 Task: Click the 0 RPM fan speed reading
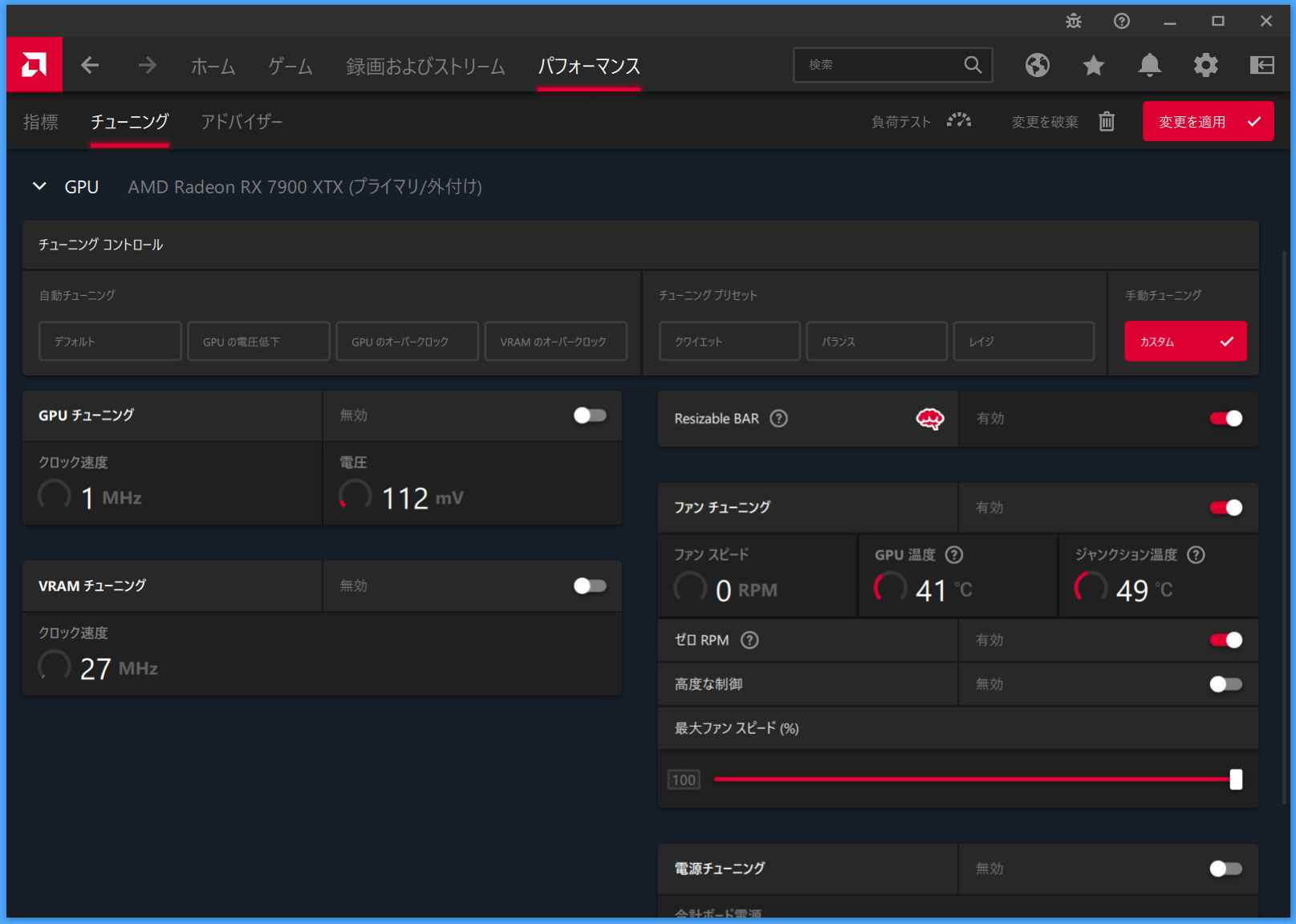(x=746, y=591)
